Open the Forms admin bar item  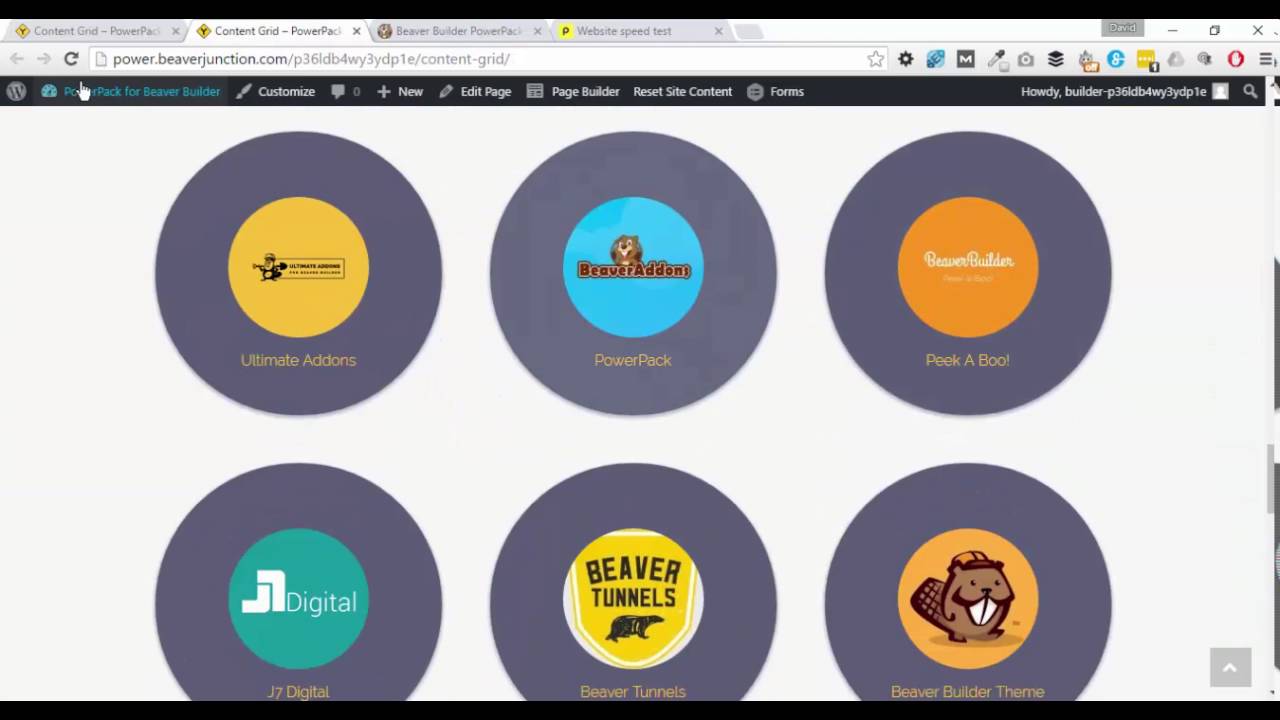(776, 91)
